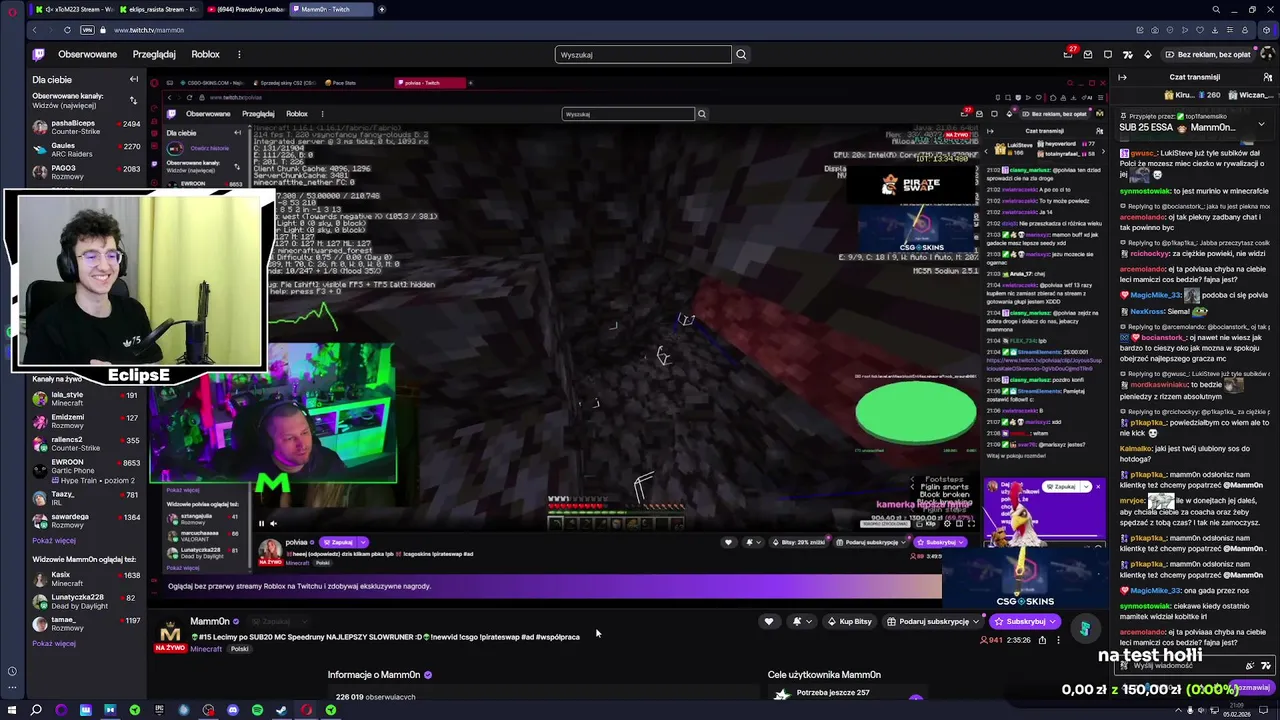Open stream more options three dots
The height and width of the screenshot is (720, 1280).
point(1058,640)
